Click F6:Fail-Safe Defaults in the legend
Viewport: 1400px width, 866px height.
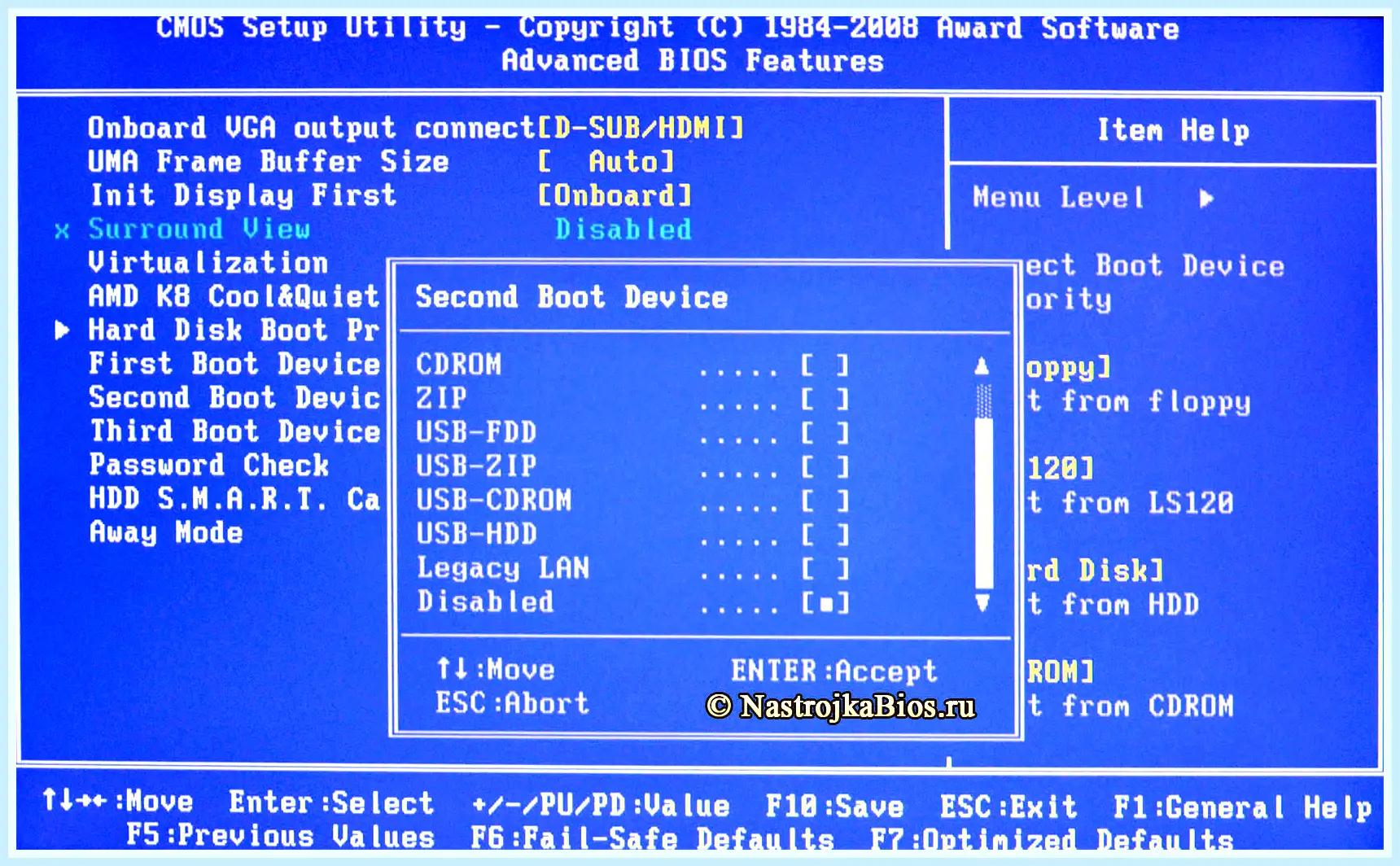[652, 838]
